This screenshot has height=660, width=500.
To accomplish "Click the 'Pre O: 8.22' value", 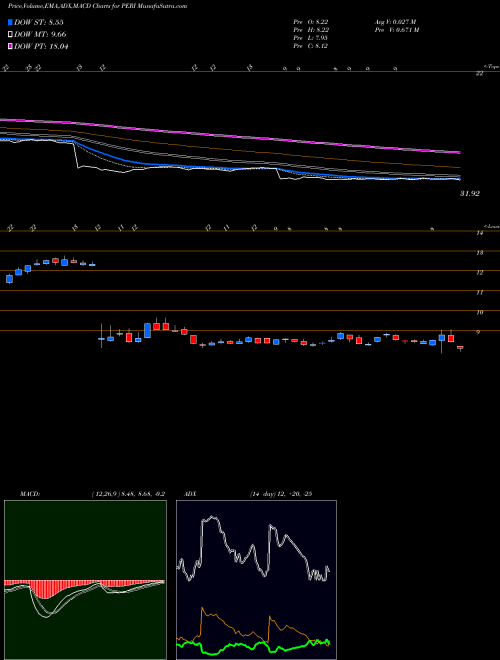I will coord(311,22).
